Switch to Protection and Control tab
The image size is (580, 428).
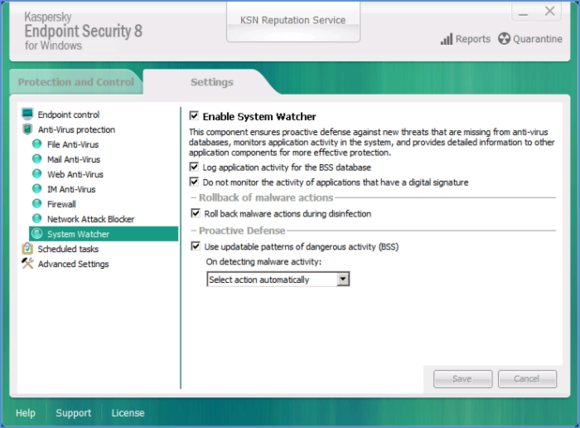(76, 82)
